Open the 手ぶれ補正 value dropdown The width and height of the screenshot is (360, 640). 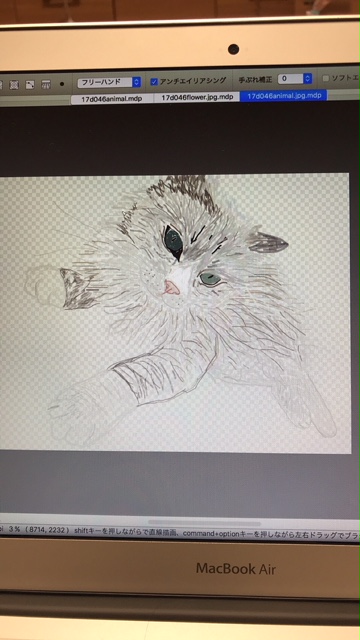pos(295,78)
